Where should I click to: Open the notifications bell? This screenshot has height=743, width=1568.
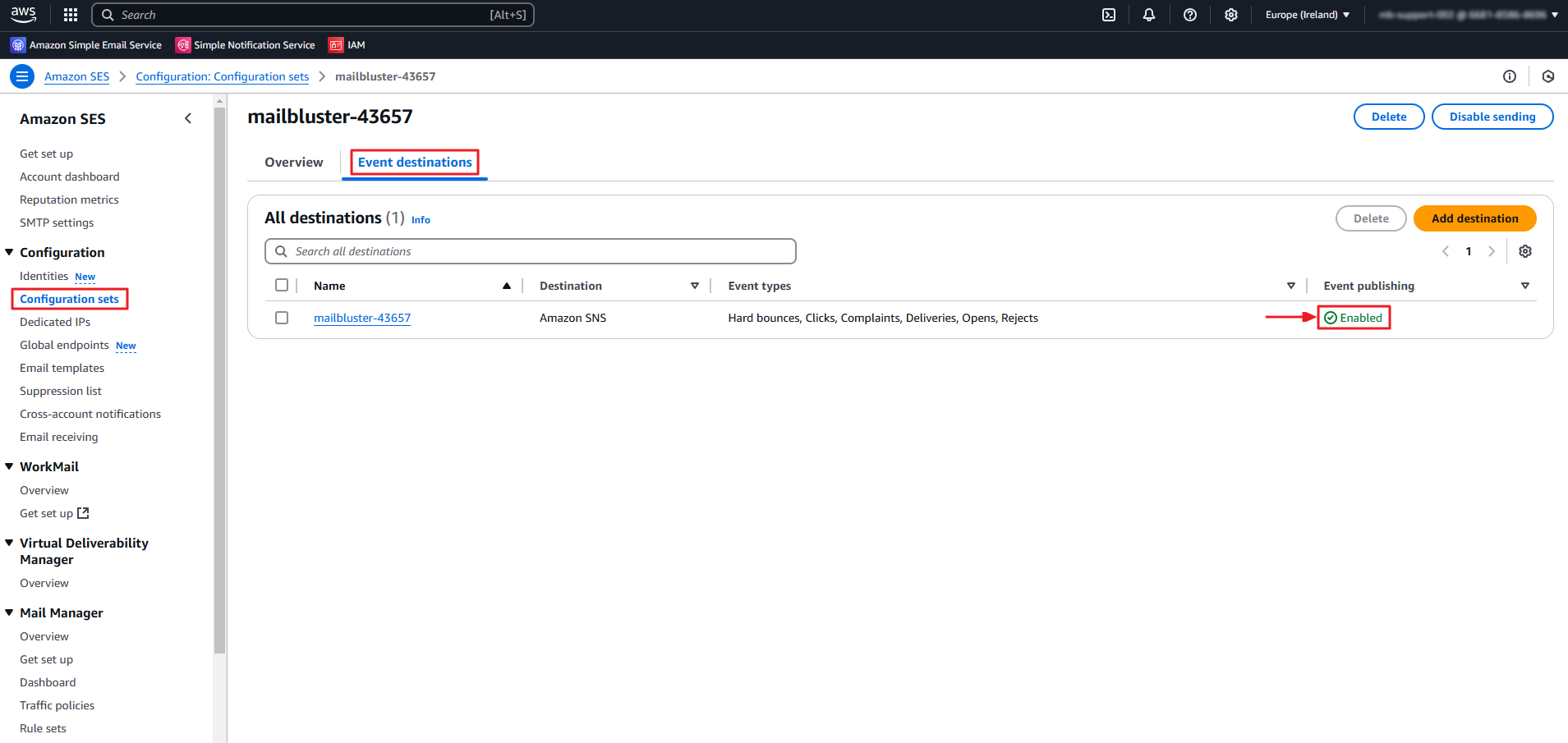[1149, 15]
